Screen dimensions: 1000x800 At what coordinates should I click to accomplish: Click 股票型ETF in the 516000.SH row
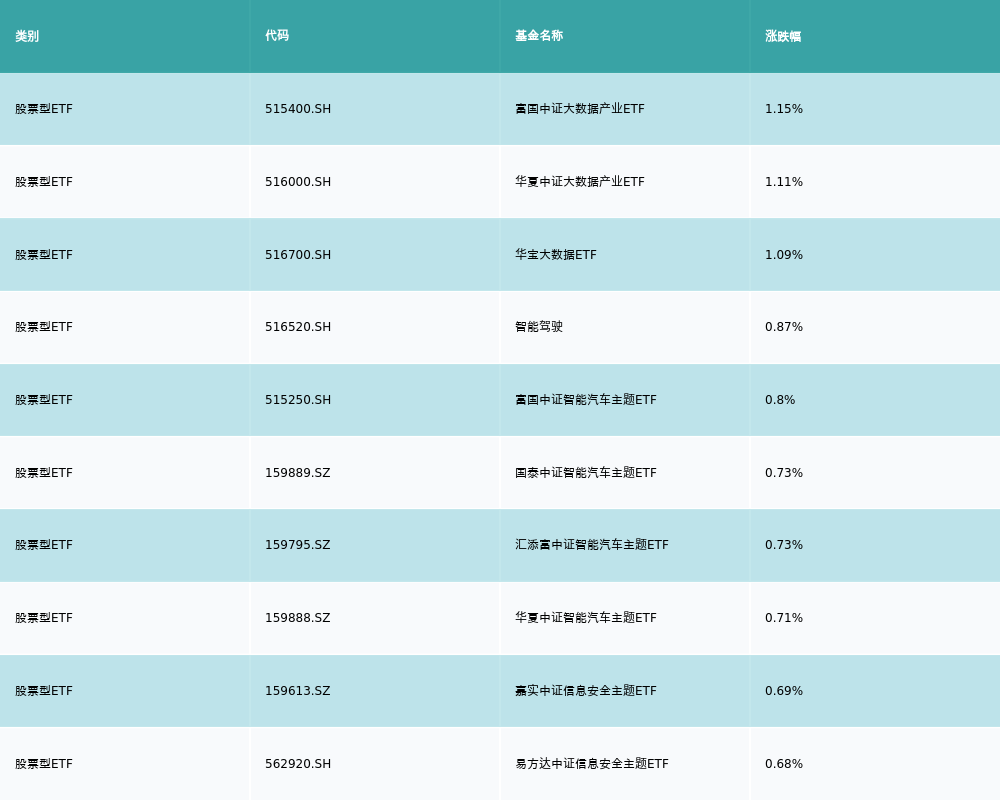(44, 182)
